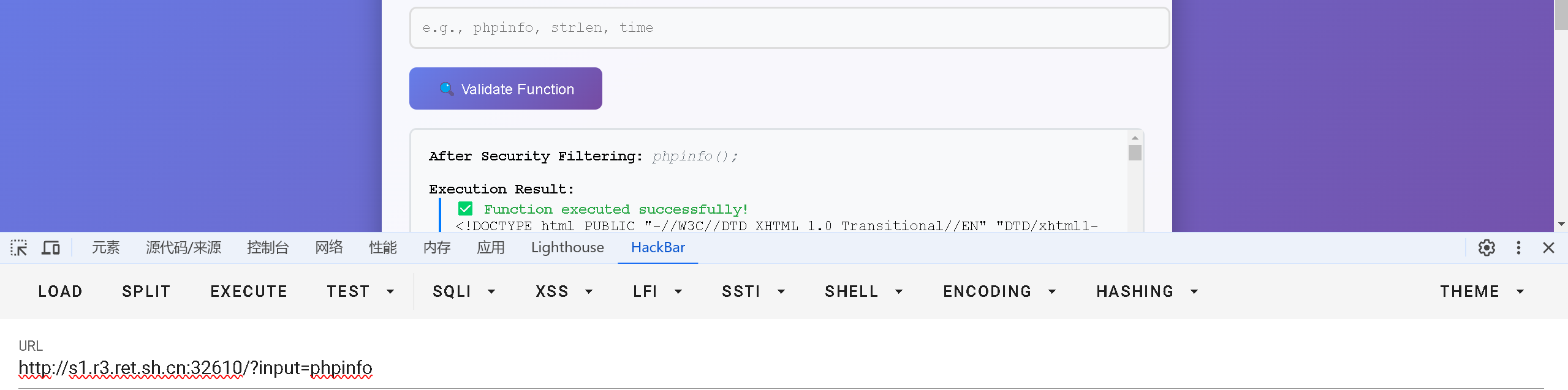
Task: Expand the XSS dropdown menu
Action: [x=564, y=291]
